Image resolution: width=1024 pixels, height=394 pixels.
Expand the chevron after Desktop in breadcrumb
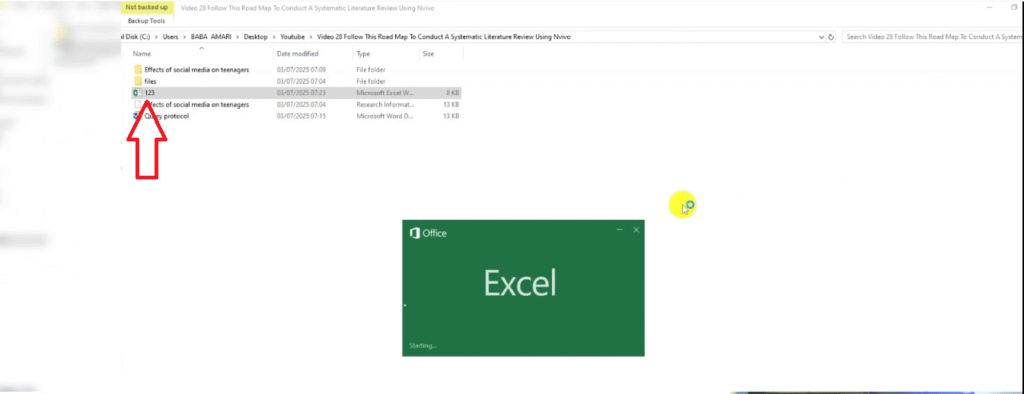click(x=274, y=37)
